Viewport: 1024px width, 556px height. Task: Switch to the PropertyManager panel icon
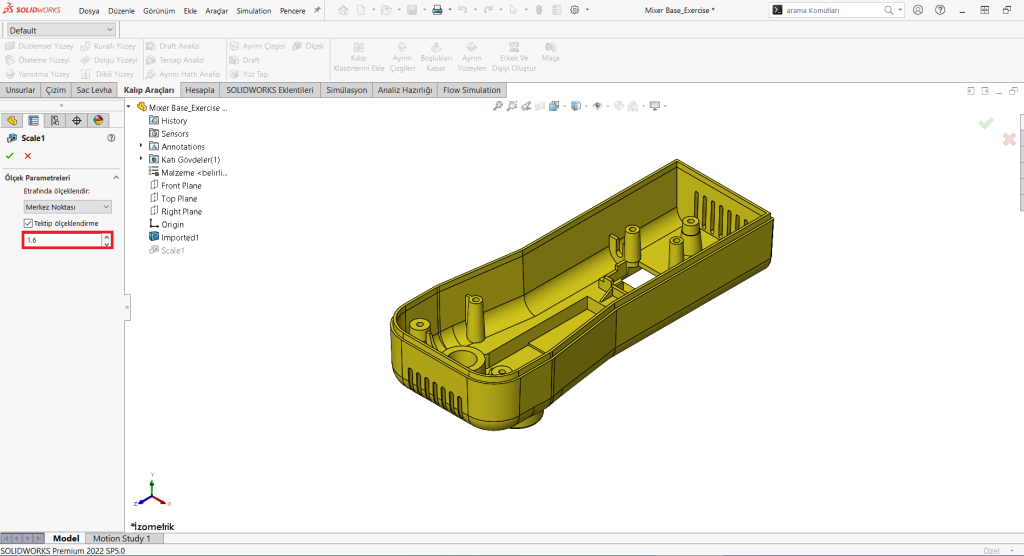(33, 120)
